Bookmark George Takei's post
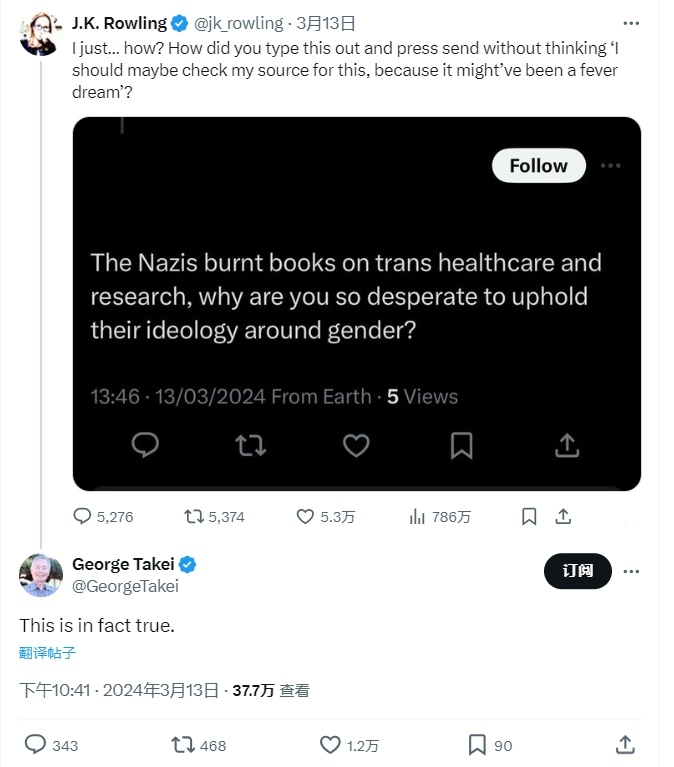This screenshot has width=674, height=767. pos(477,744)
